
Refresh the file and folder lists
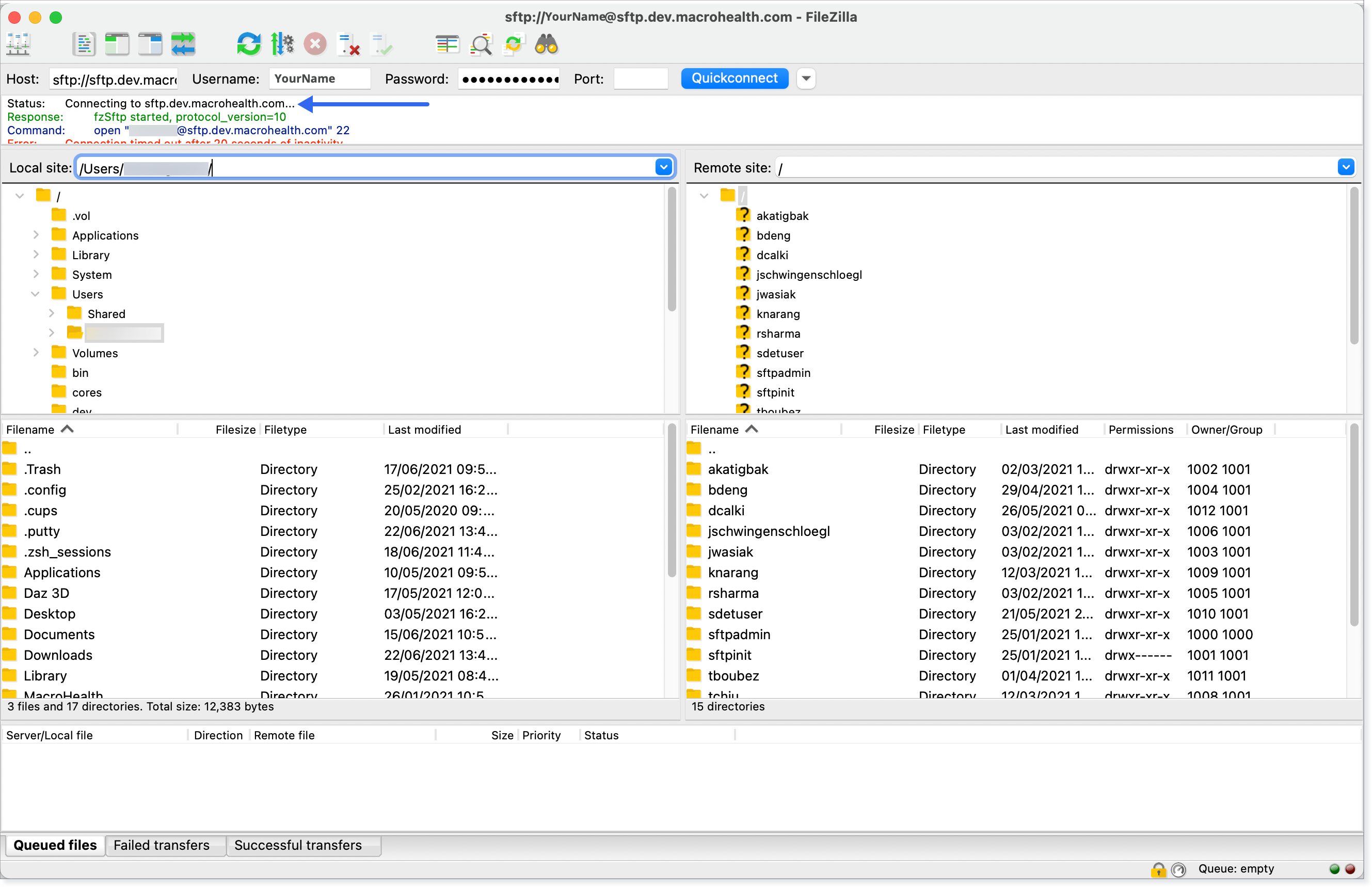(249, 44)
